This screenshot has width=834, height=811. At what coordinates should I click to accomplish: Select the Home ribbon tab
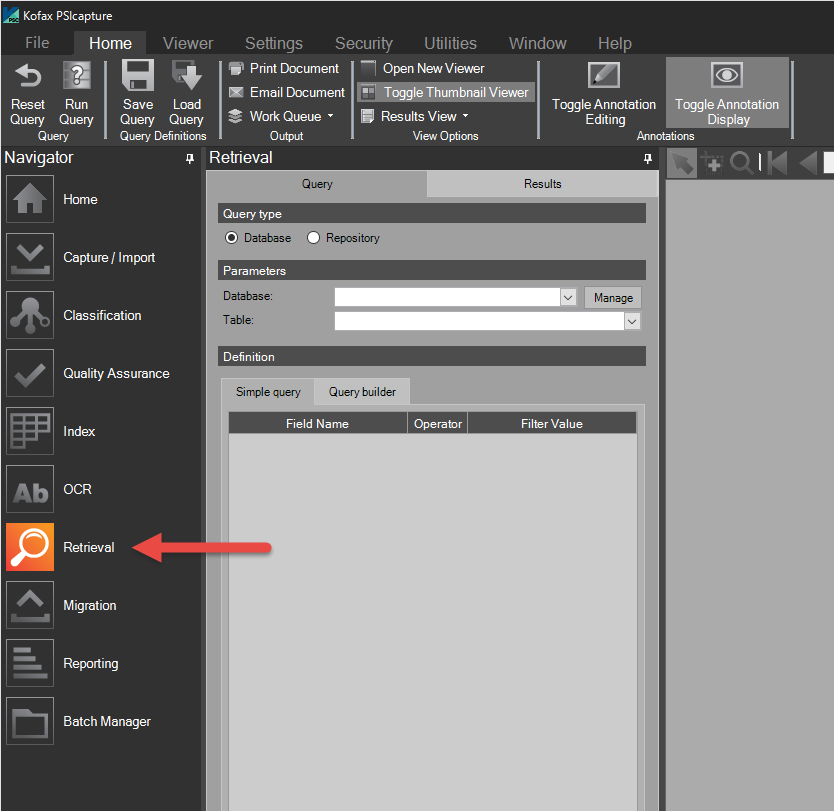pos(111,43)
